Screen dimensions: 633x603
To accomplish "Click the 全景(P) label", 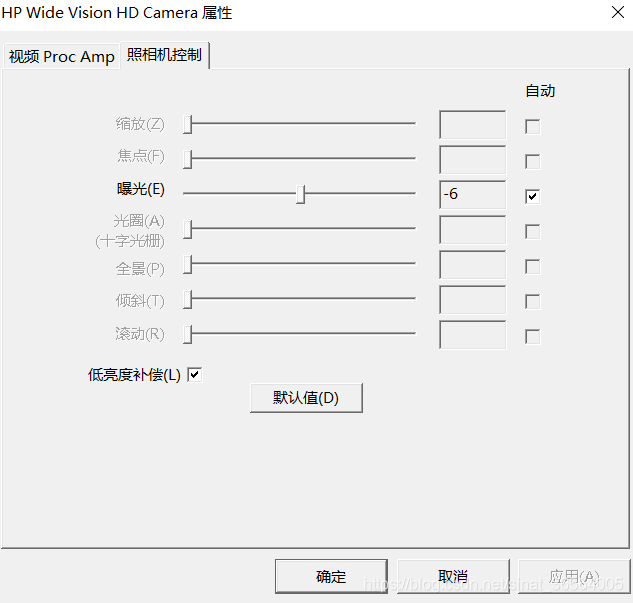I will (x=140, y=269).
